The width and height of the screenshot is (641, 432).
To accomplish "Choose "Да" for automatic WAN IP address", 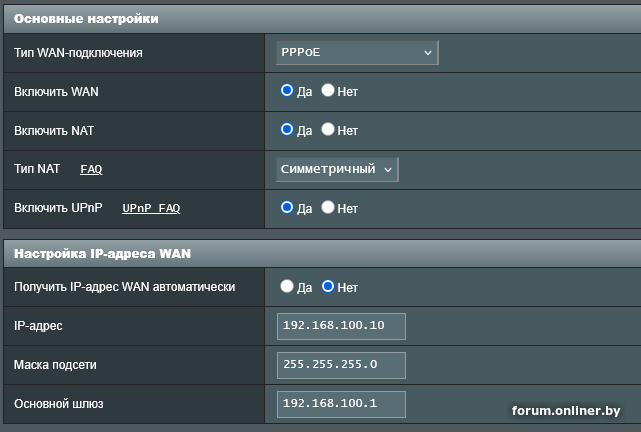I will pos(287,287).
